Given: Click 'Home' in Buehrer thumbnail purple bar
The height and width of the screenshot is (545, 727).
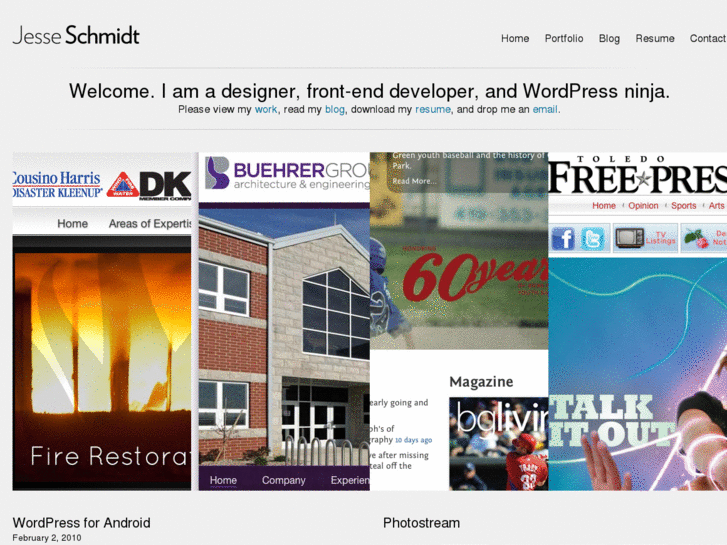Looking at the screenshot, I should click(x=223, y=480).
